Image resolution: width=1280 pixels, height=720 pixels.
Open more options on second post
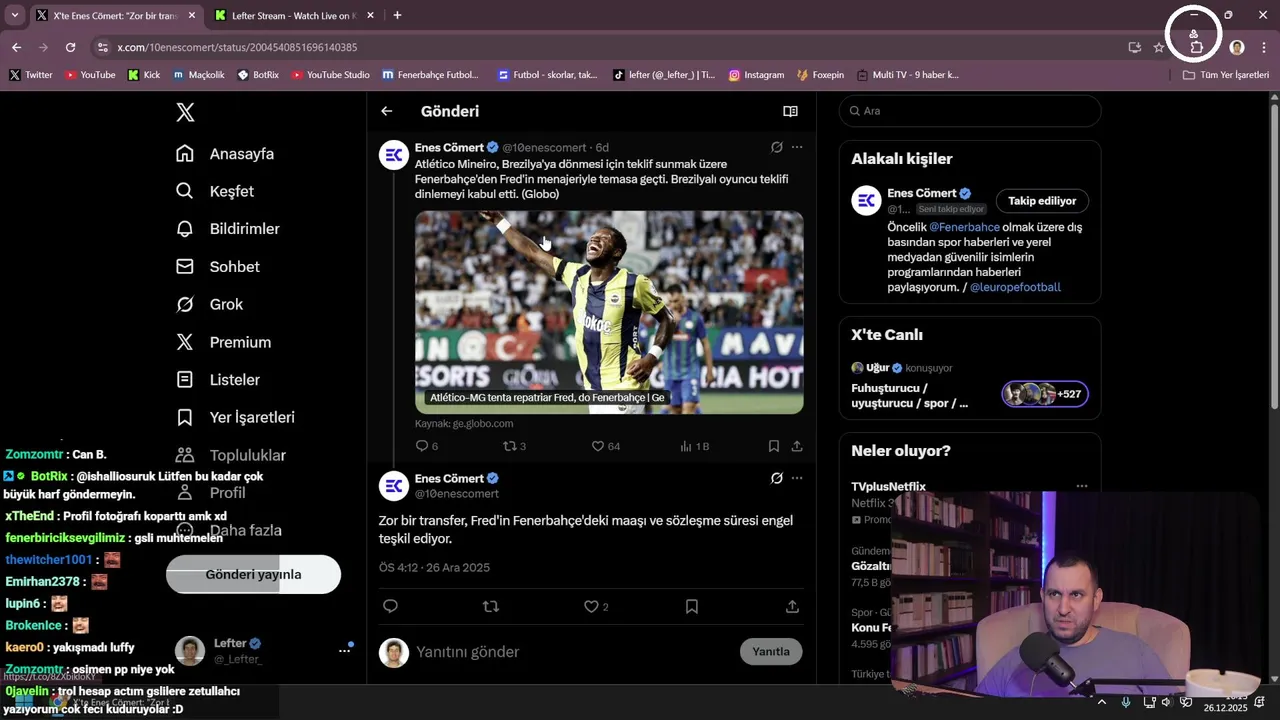pyautogui.click(x=797, y=478)
